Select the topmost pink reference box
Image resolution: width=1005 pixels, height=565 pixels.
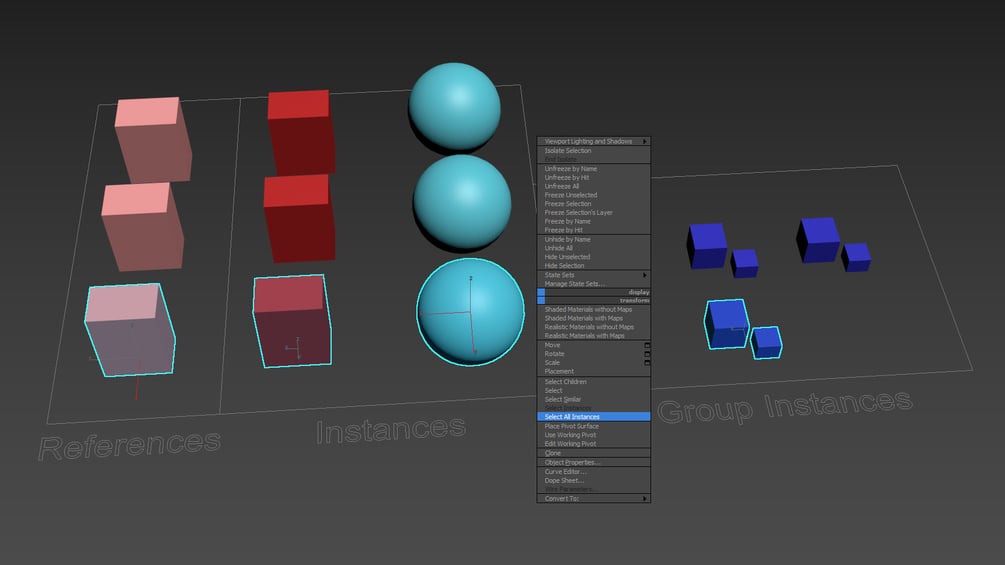point(153,140)
